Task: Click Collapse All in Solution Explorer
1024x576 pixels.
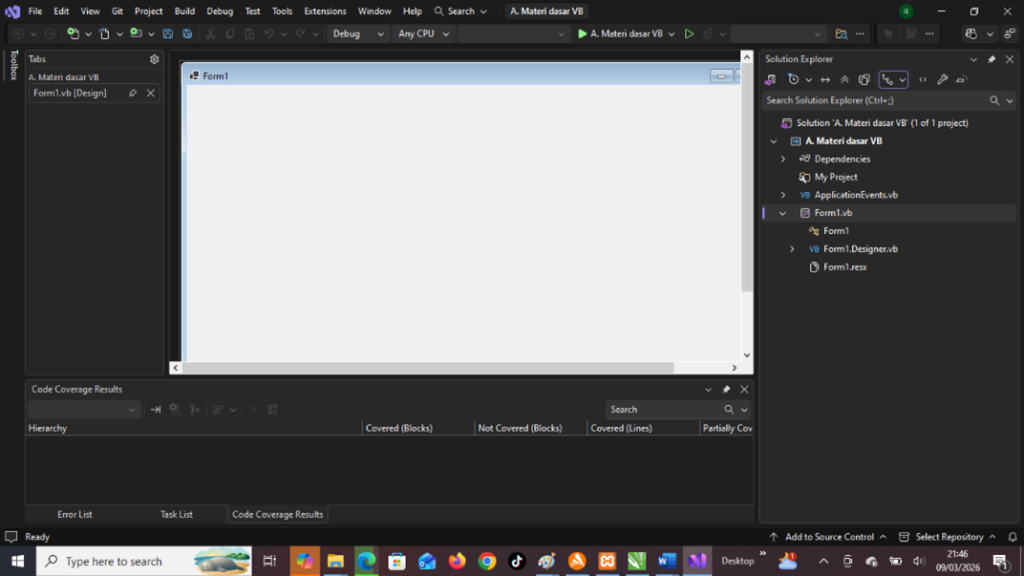Action: point(845,80)
